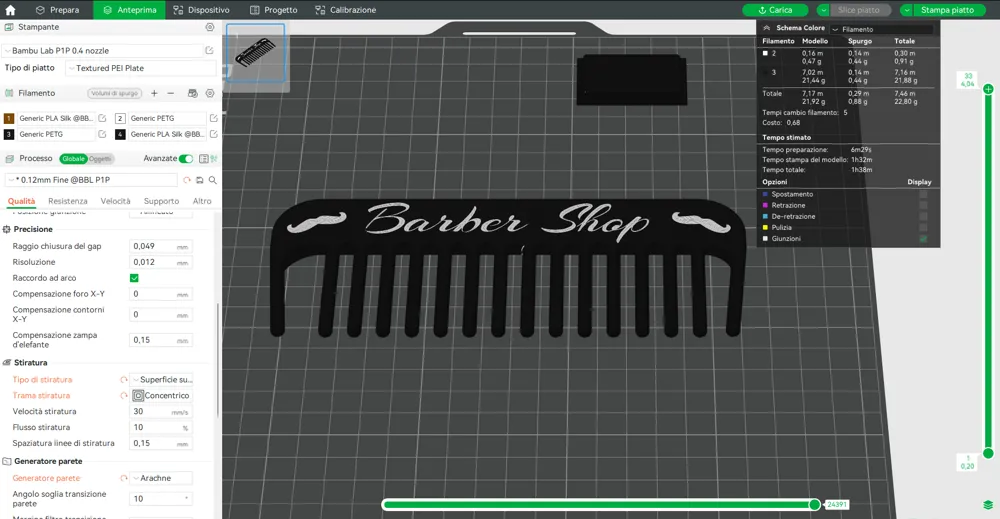Uncheck the Raccordo ad arco checkbox

[134, 278]
